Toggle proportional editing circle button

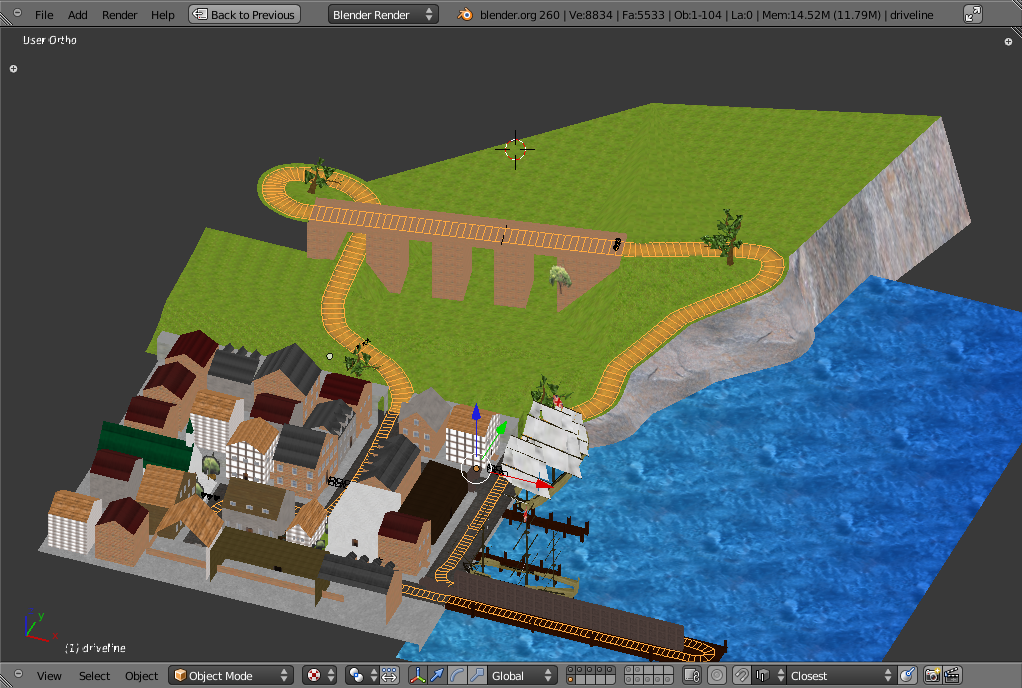pos(716,676)
